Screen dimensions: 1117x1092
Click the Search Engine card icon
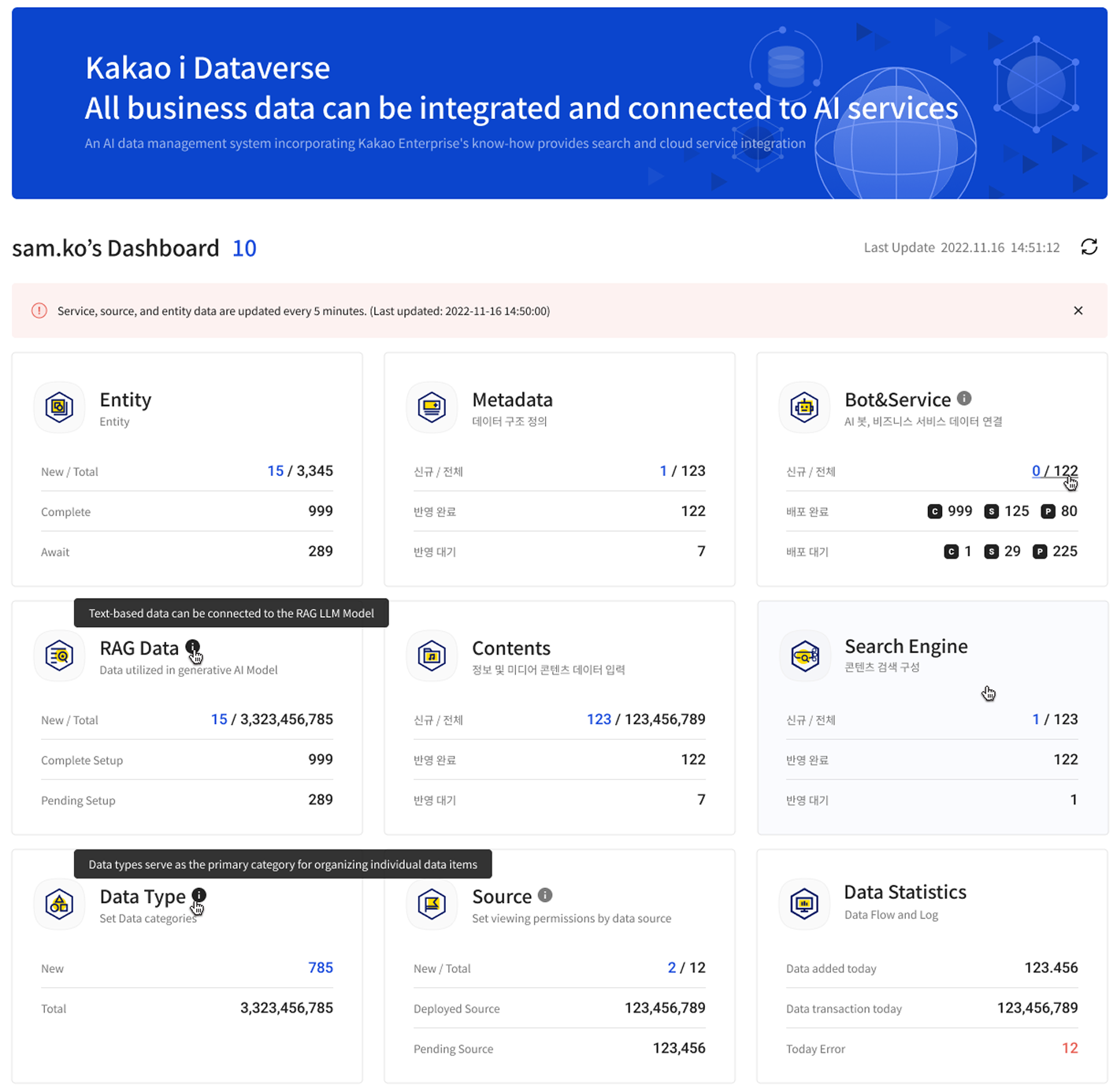(x=804, y=656)
